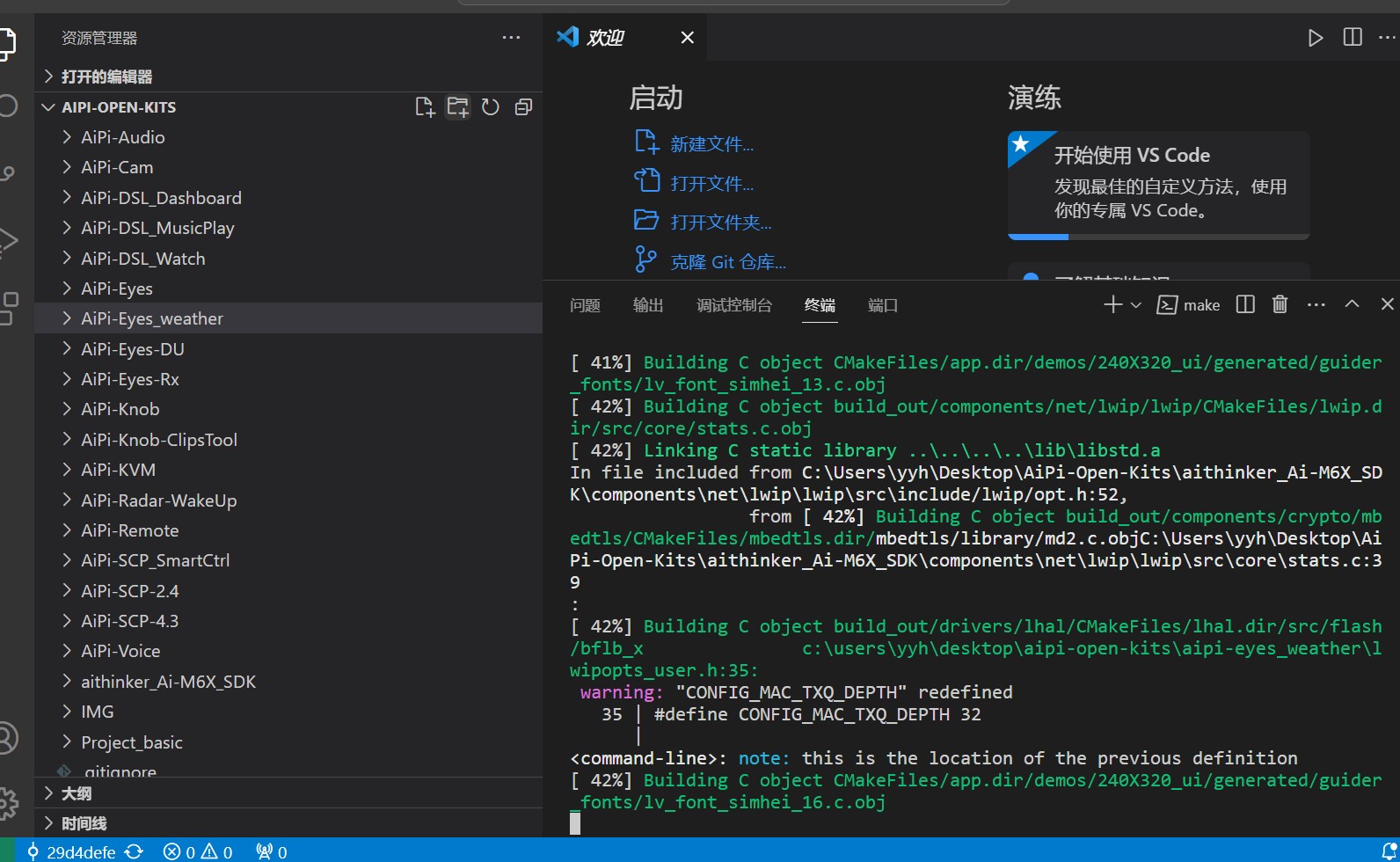Open the terminal launch profile dropdown
The width and height of the screenshot is (1400, 862).
[1136, 305]
